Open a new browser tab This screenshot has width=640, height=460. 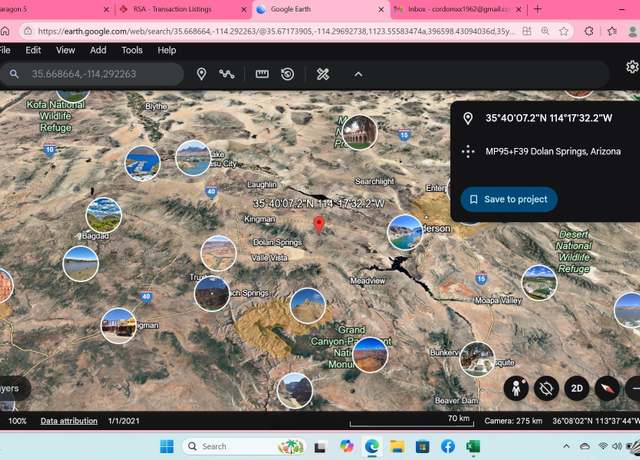pyautogui.click(x=538, y=9)
